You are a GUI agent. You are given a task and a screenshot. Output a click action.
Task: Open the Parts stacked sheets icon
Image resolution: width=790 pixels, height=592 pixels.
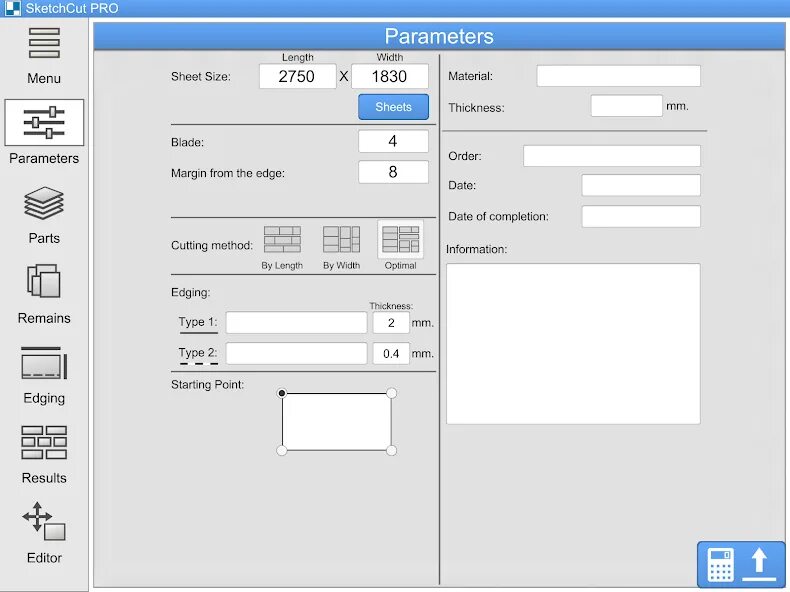point(44,203)
